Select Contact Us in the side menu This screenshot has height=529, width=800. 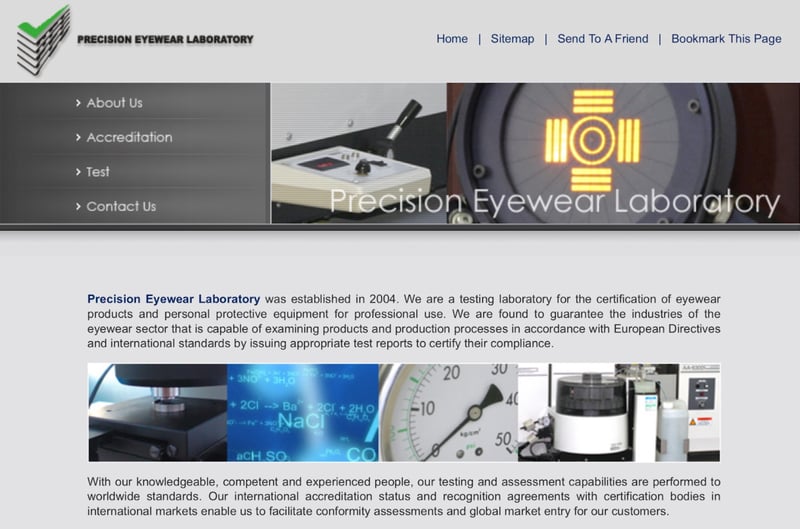click(121, 207)
